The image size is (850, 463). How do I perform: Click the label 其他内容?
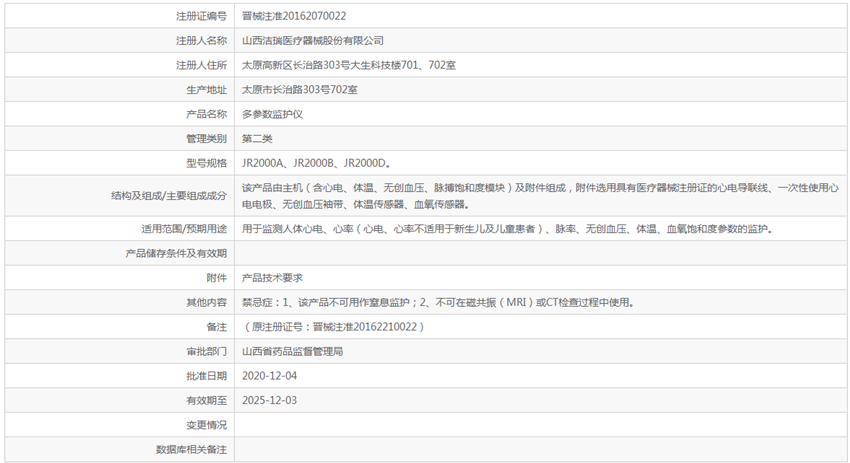(207, 303)
